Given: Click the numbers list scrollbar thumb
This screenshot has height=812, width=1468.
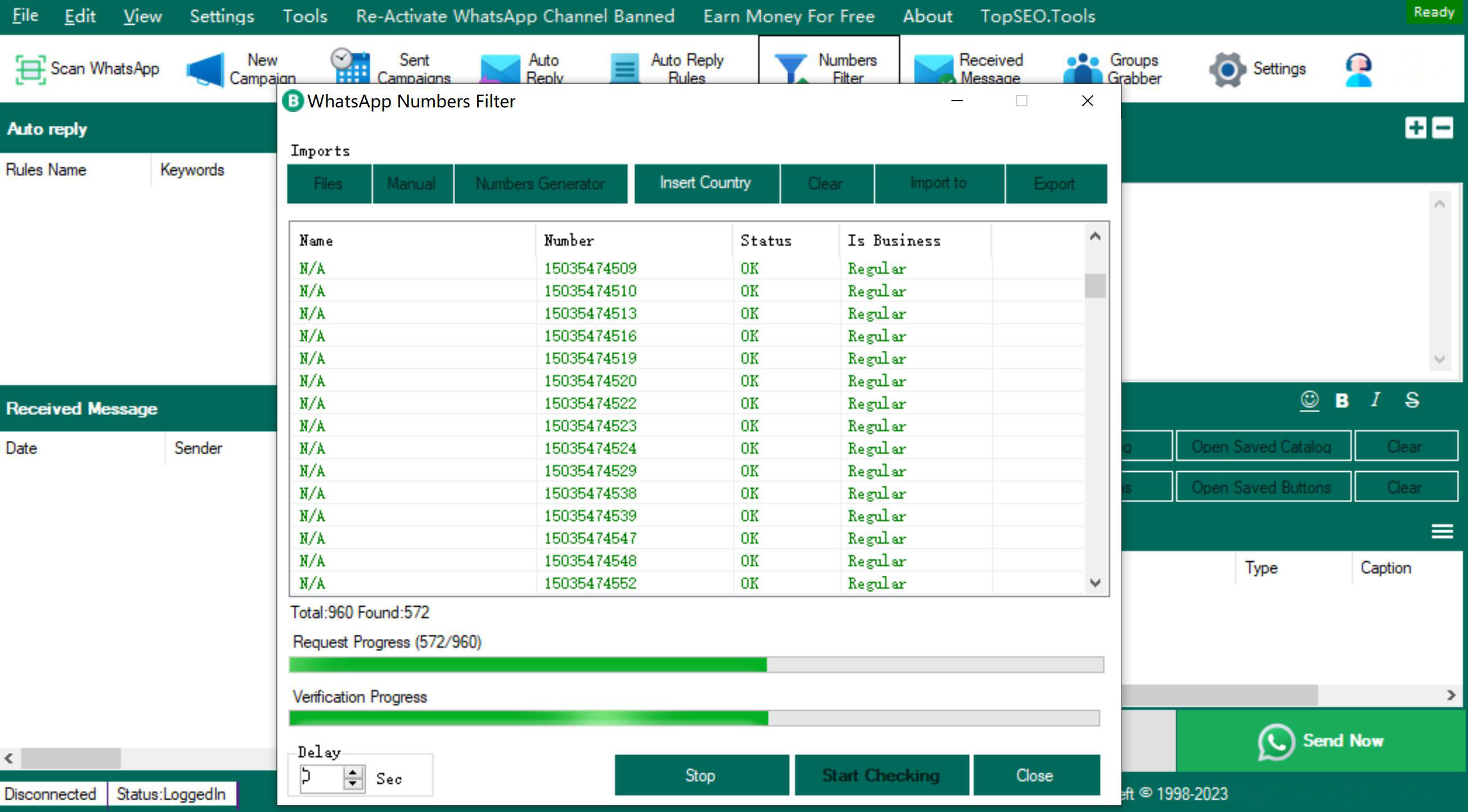Looking at the screenshot, I should pyautogui.click(x=1095, y=286).
